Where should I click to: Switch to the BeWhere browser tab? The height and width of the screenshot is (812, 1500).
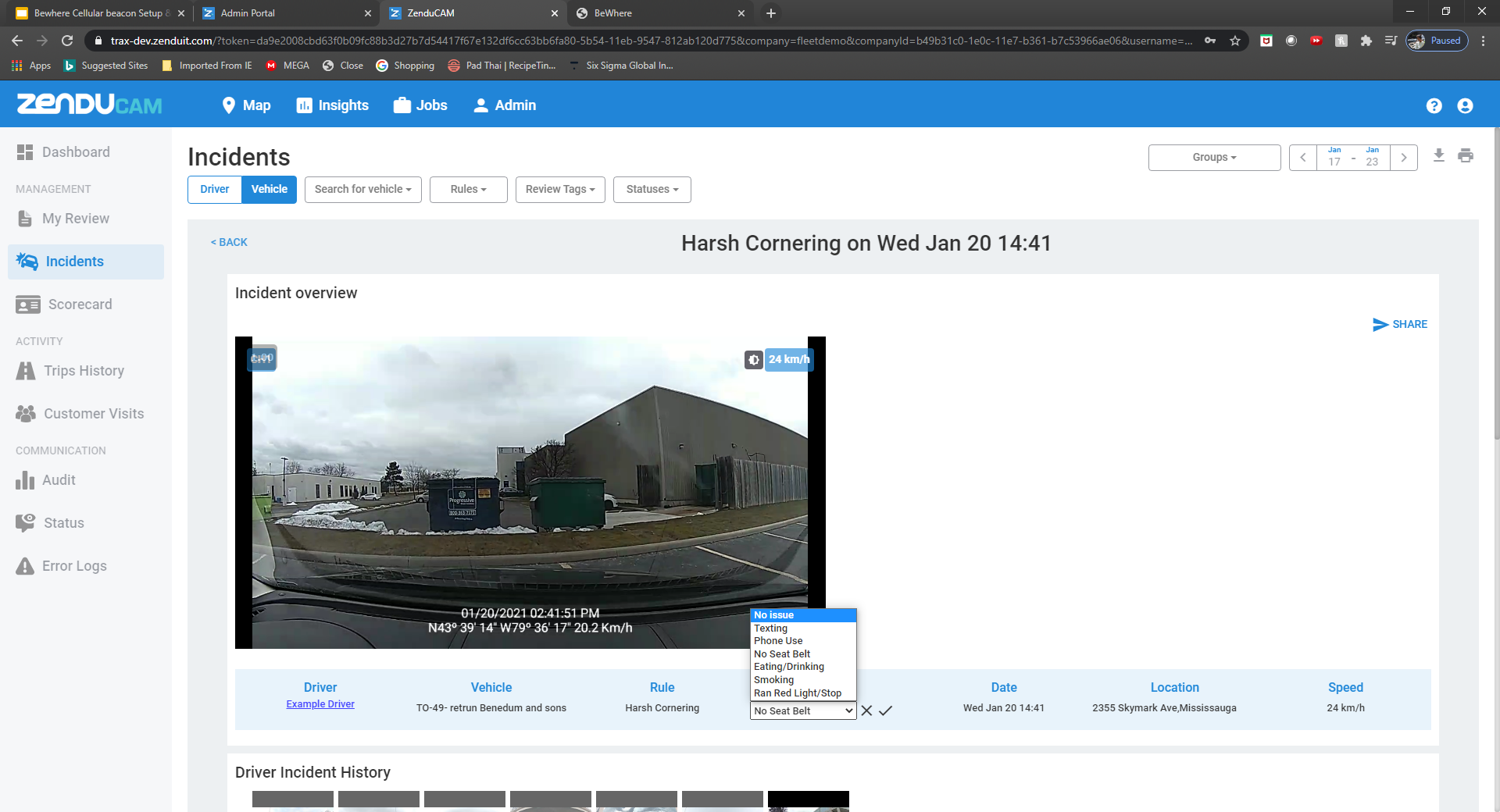pos(660,13)
